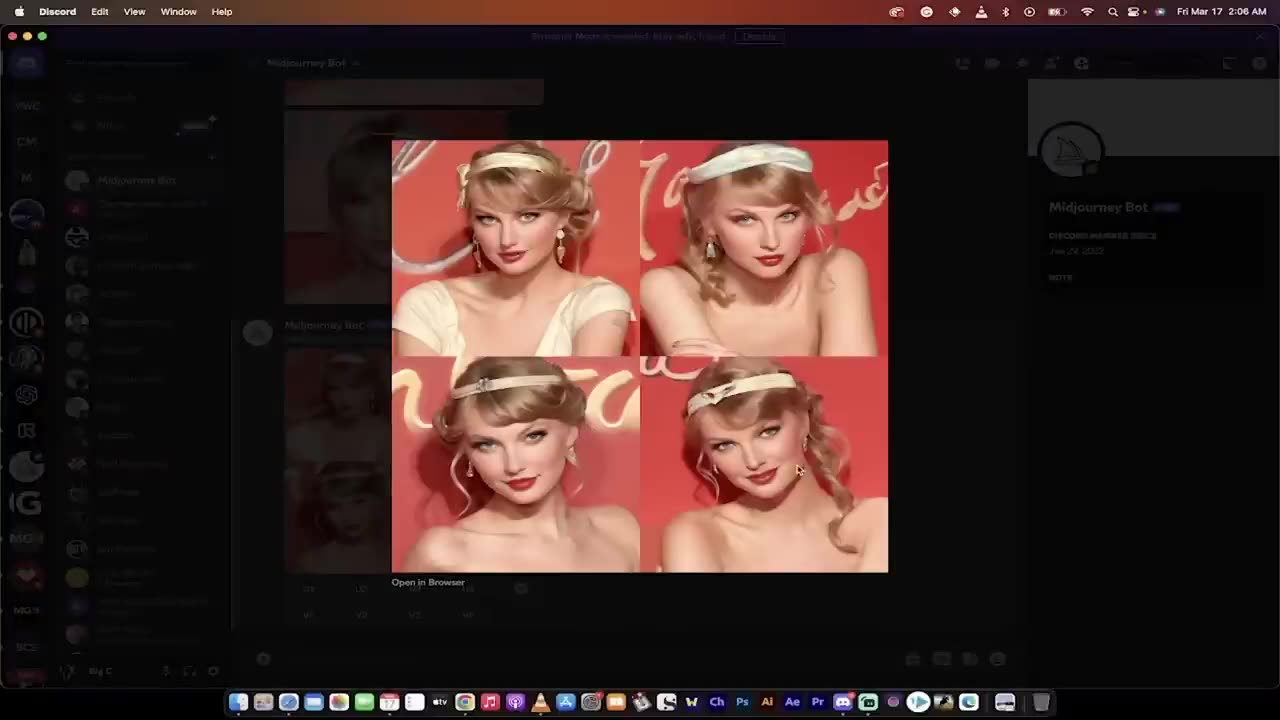The image size is (1280, 720).
Task: Click the Creative Cloud menu bar icon
Action: click(x=897, y=12)
